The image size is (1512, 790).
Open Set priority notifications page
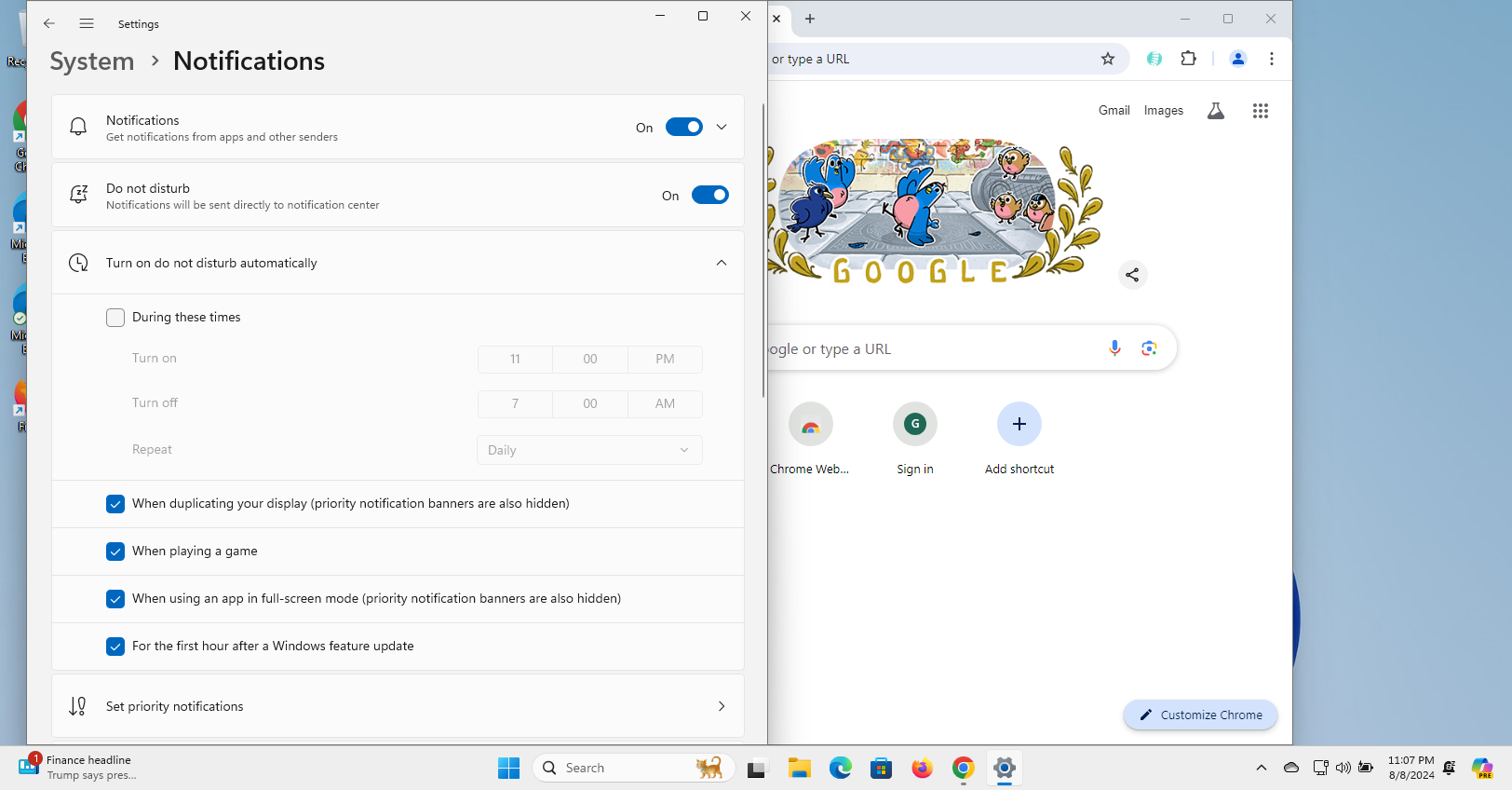(x=398, y=706)
